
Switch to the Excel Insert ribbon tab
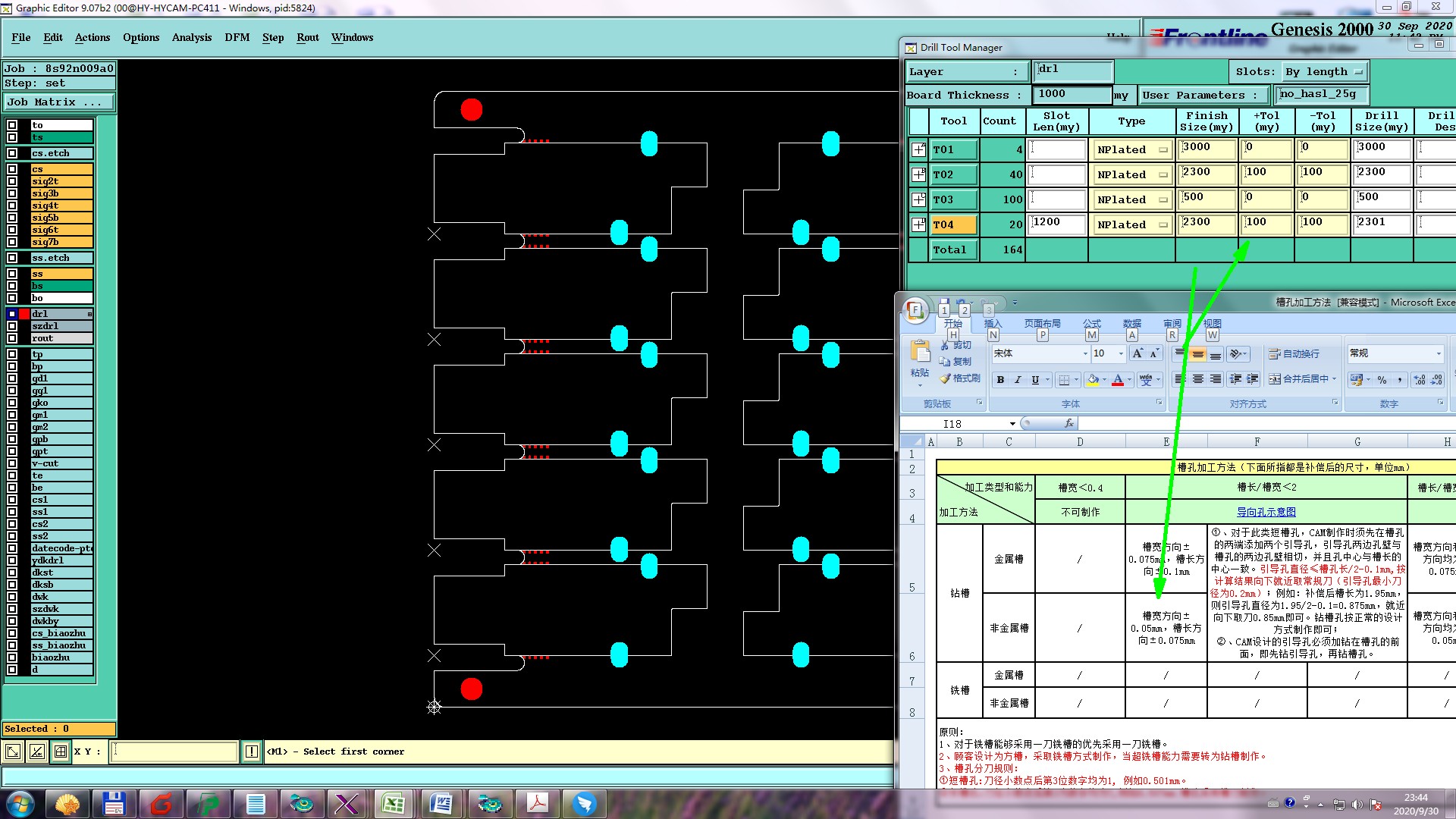993,324
